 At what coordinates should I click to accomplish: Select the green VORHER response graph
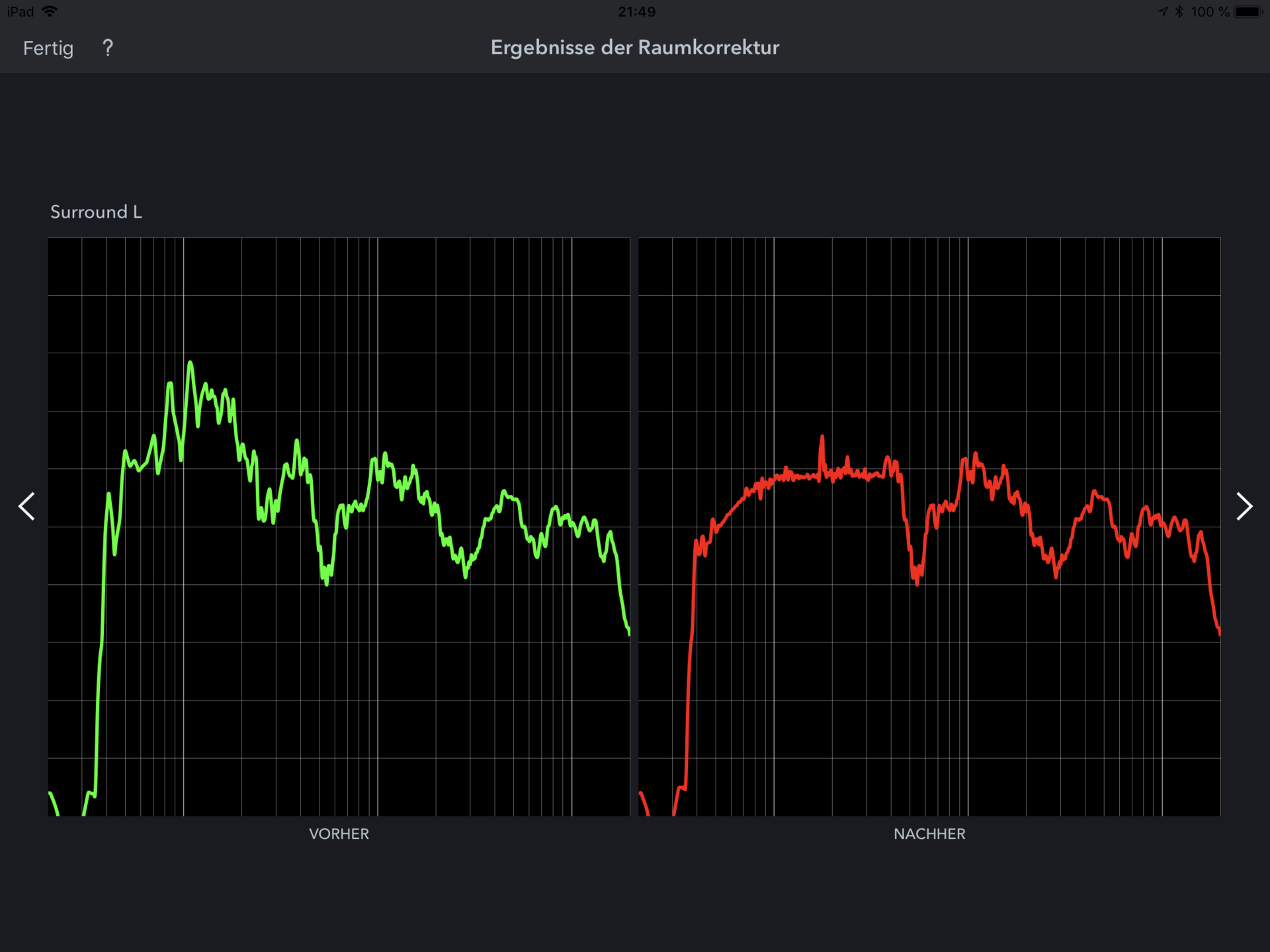coord(339,527)
